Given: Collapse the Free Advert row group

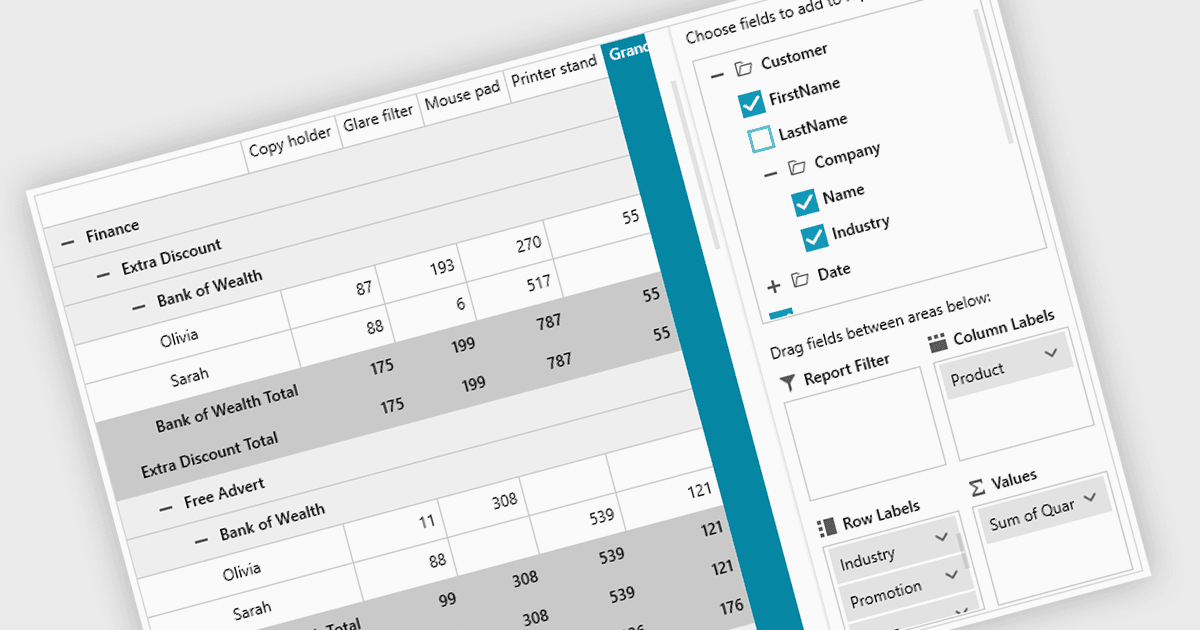Looking at the screenshot, I should point(166,507).
